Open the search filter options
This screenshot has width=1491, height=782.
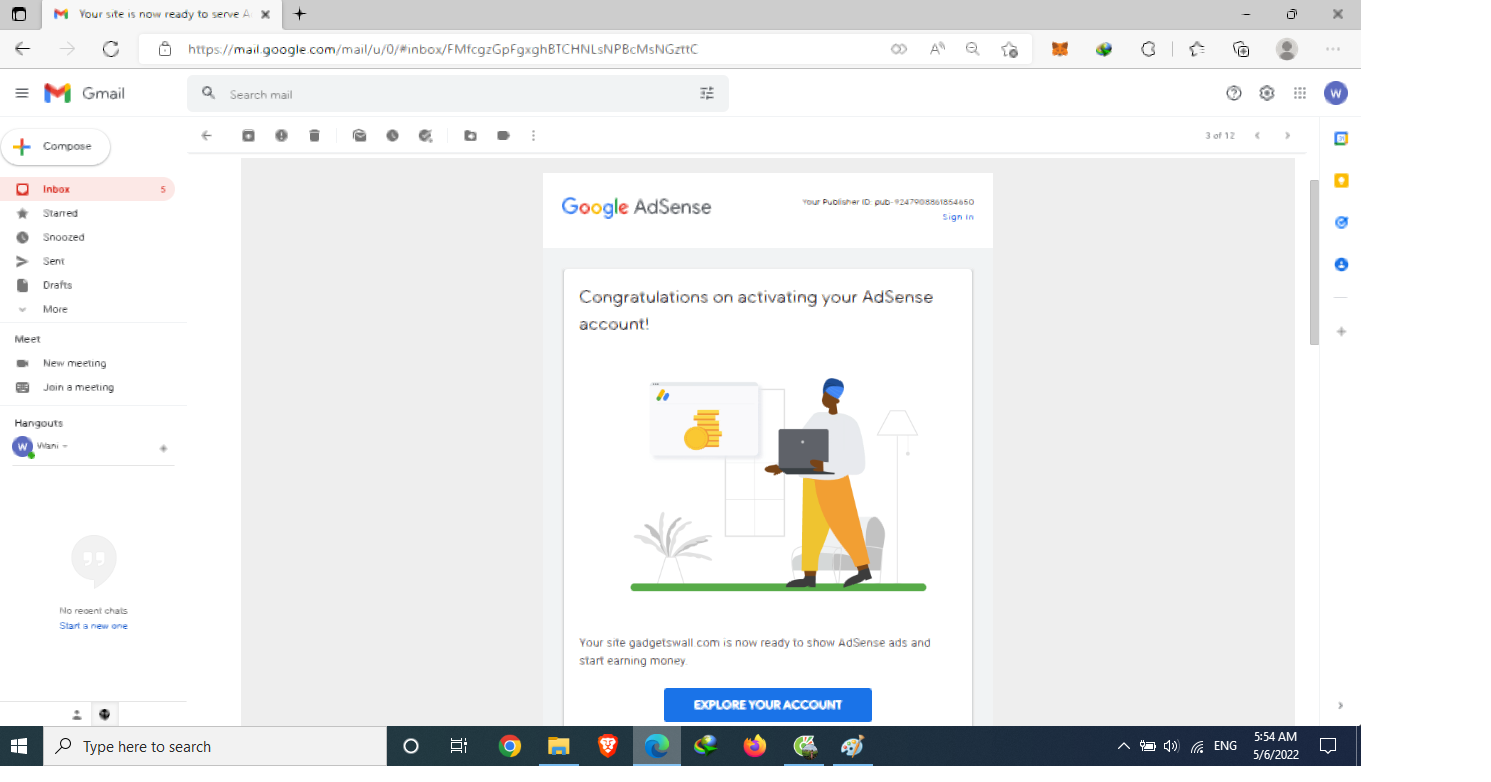[707, 92]
